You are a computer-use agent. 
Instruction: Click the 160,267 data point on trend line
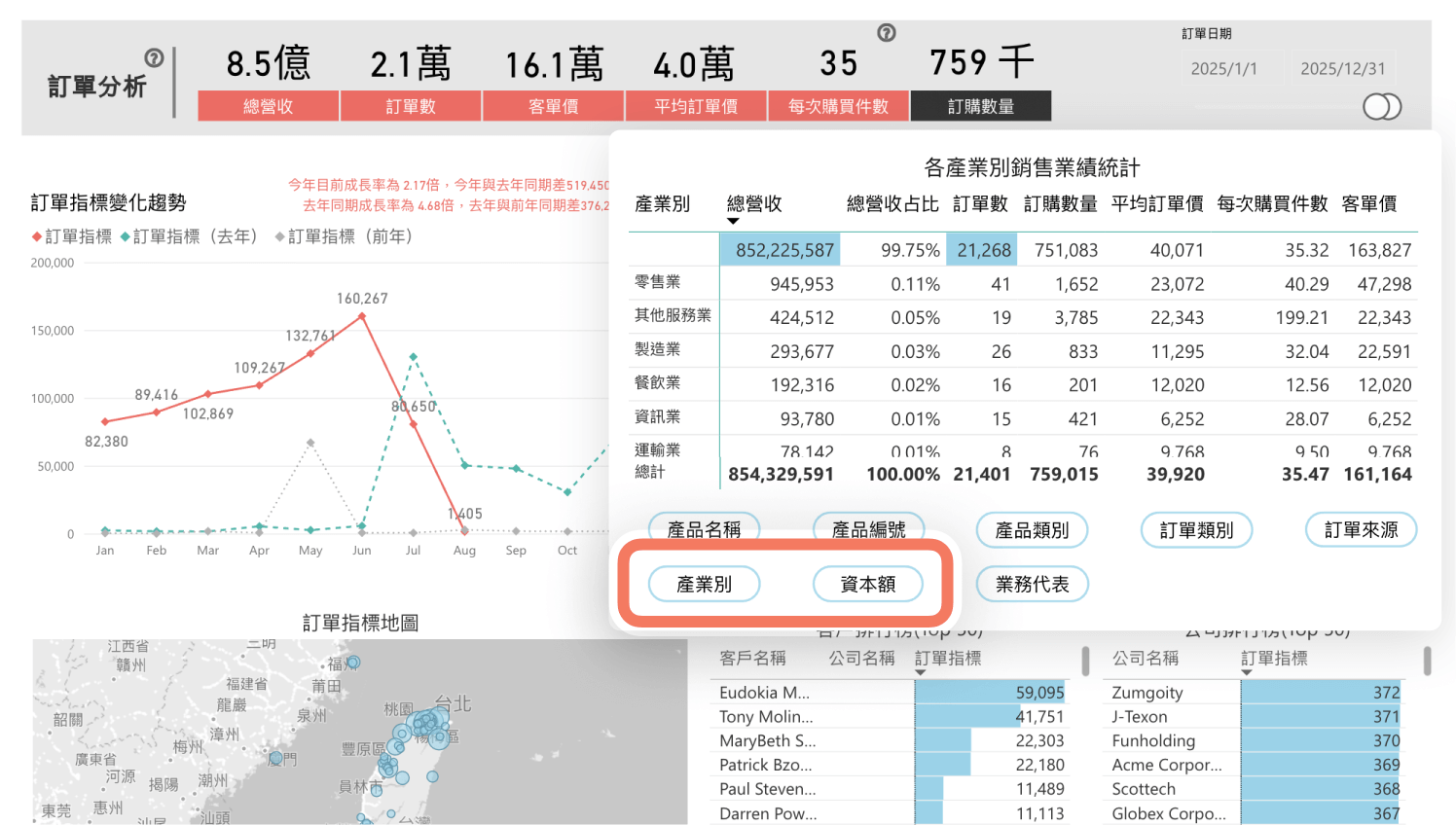362,315
